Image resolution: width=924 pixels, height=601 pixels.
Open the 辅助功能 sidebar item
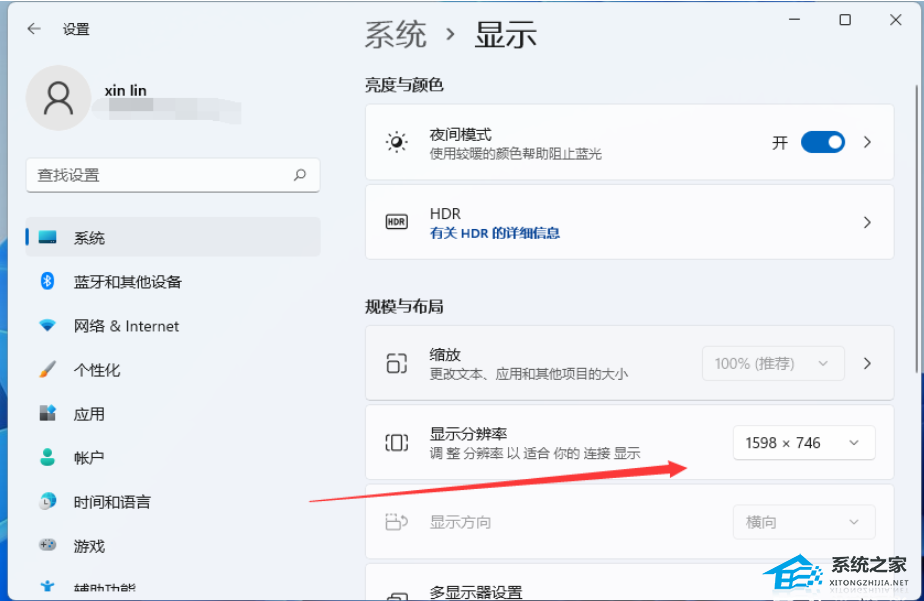coord(104,588)
